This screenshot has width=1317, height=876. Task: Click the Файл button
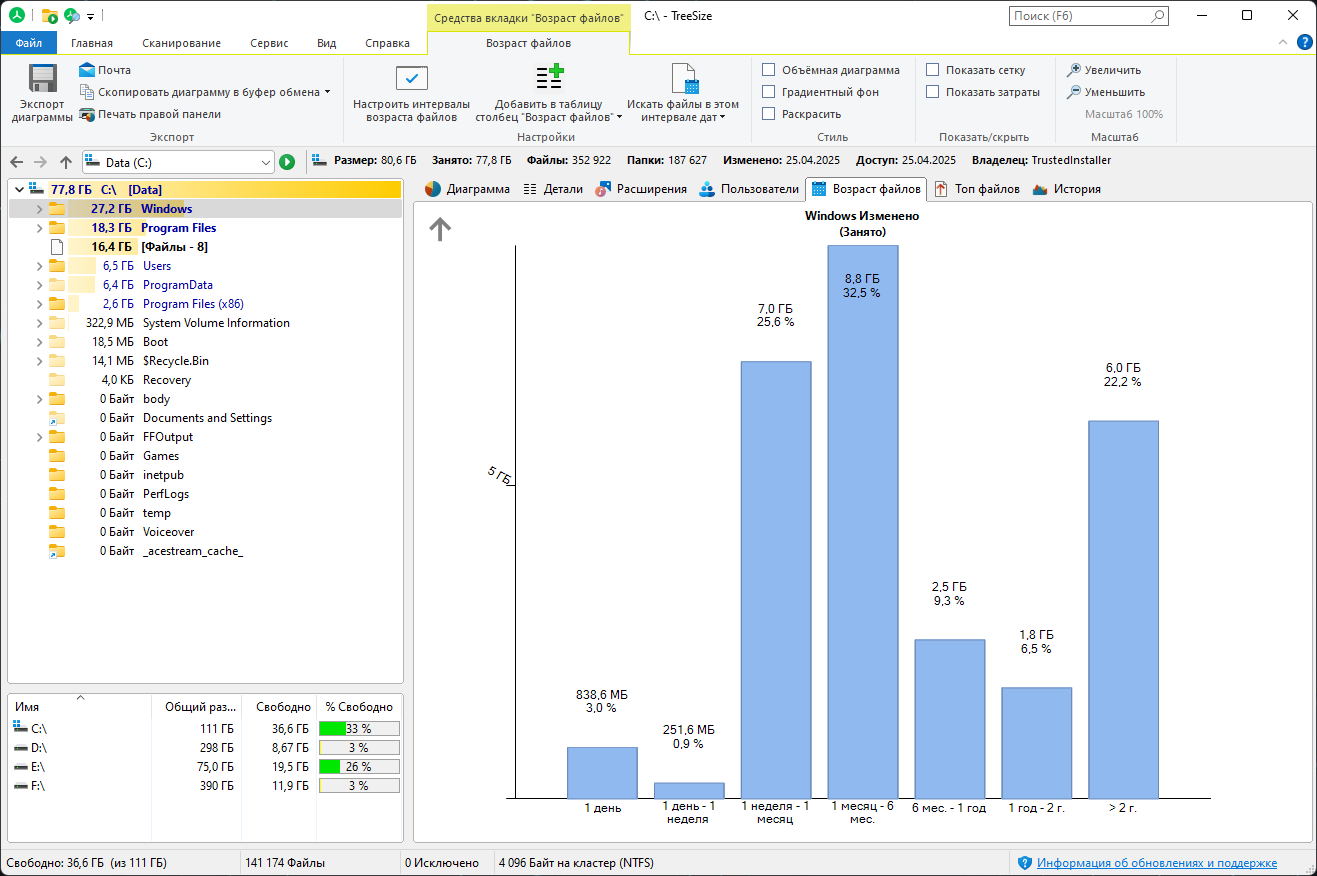pos(29,43)
